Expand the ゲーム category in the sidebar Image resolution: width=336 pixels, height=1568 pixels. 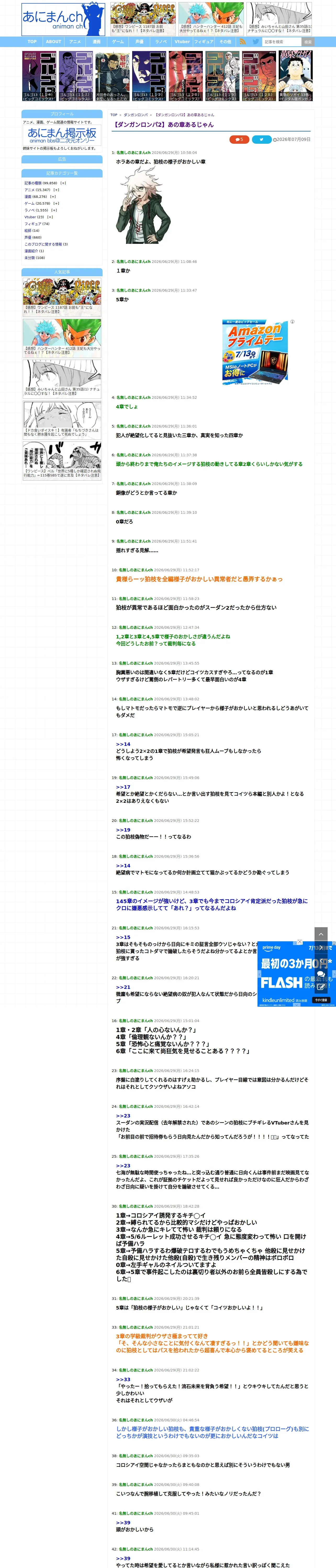coord(56,203)
